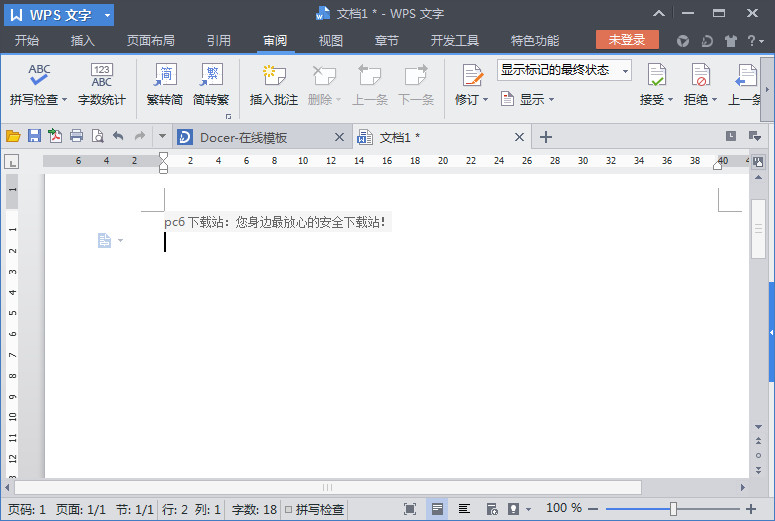Toggle the 拼写检查 checkbox in status bar
Image resolution: width=775 pixels, height=521 pixels.
[289, 509]
